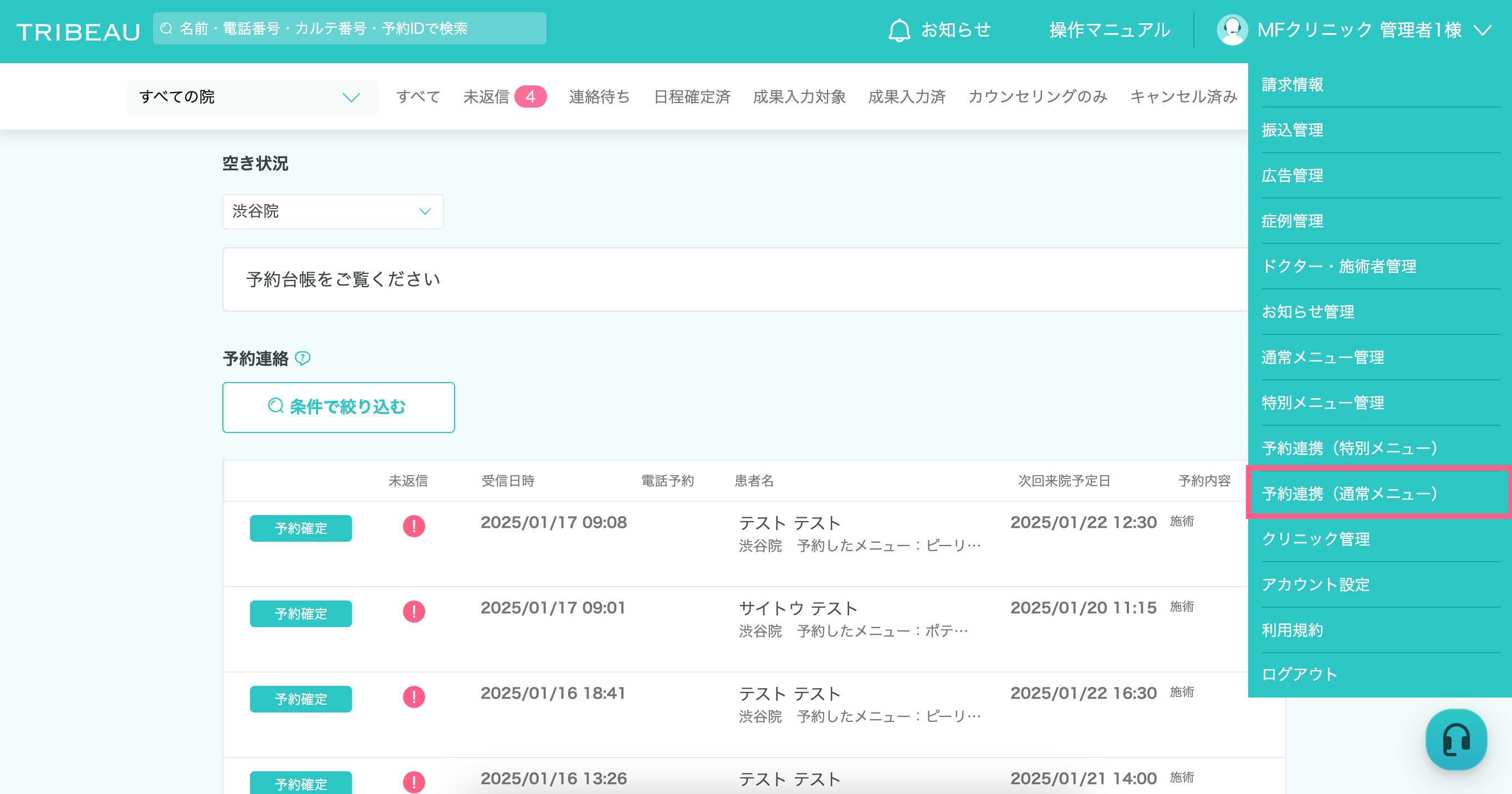1512x794 pixels.
Task: Open ドクター・施術者管理 from menu
Action: tap(1339, 266)
